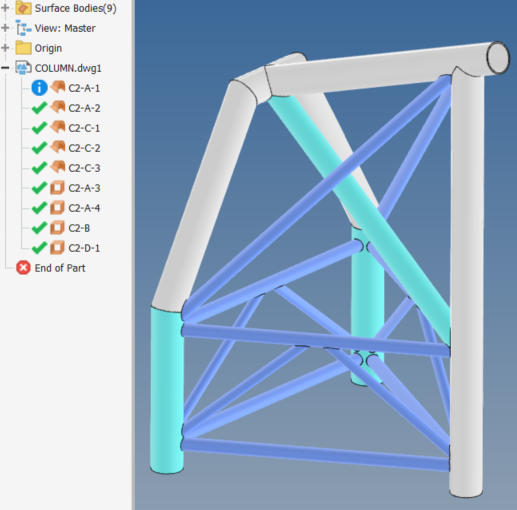This screenshot has height=510, width=517.
Task: Click the green checkmark next to C2-C-1
Action: click(x=39, y=128)
